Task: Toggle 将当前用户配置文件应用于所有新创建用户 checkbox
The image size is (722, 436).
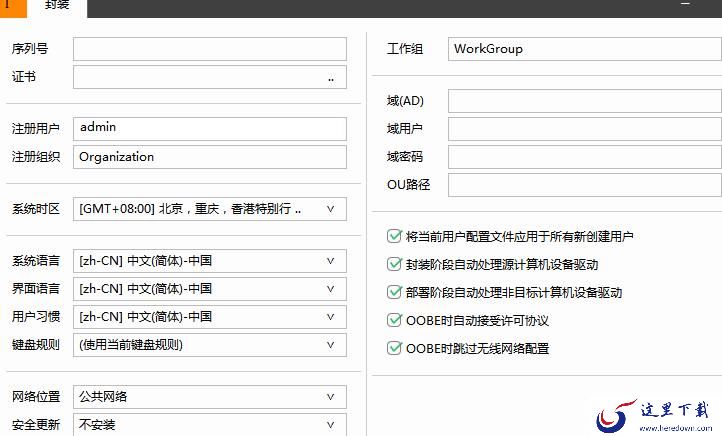Action: [x=394, y=237]
